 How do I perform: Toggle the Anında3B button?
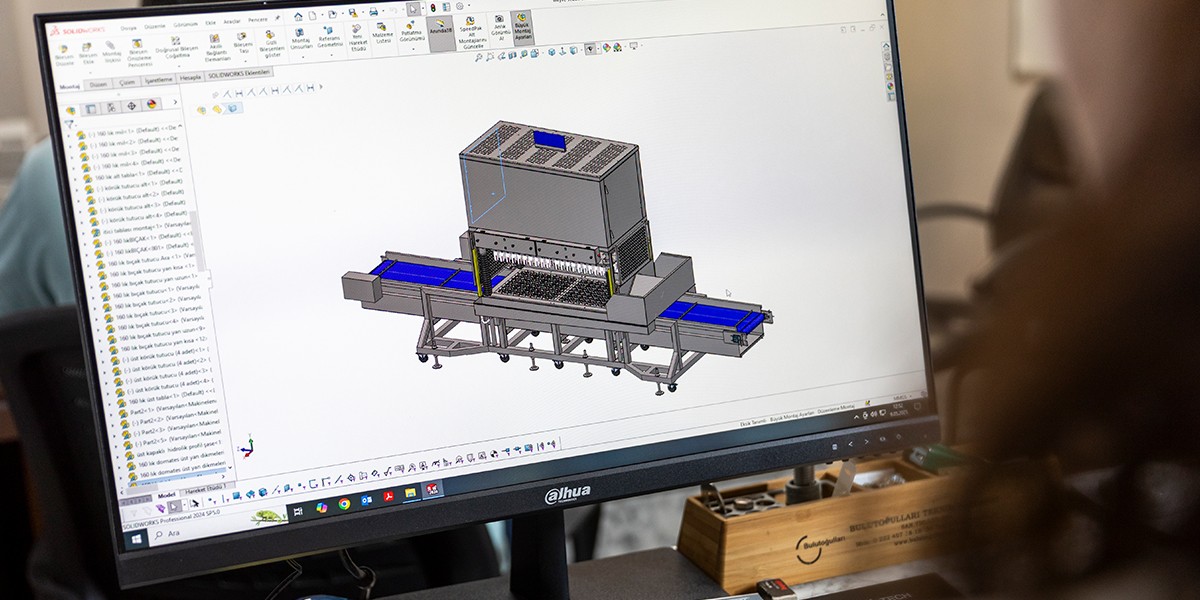(x=440, y=25)
